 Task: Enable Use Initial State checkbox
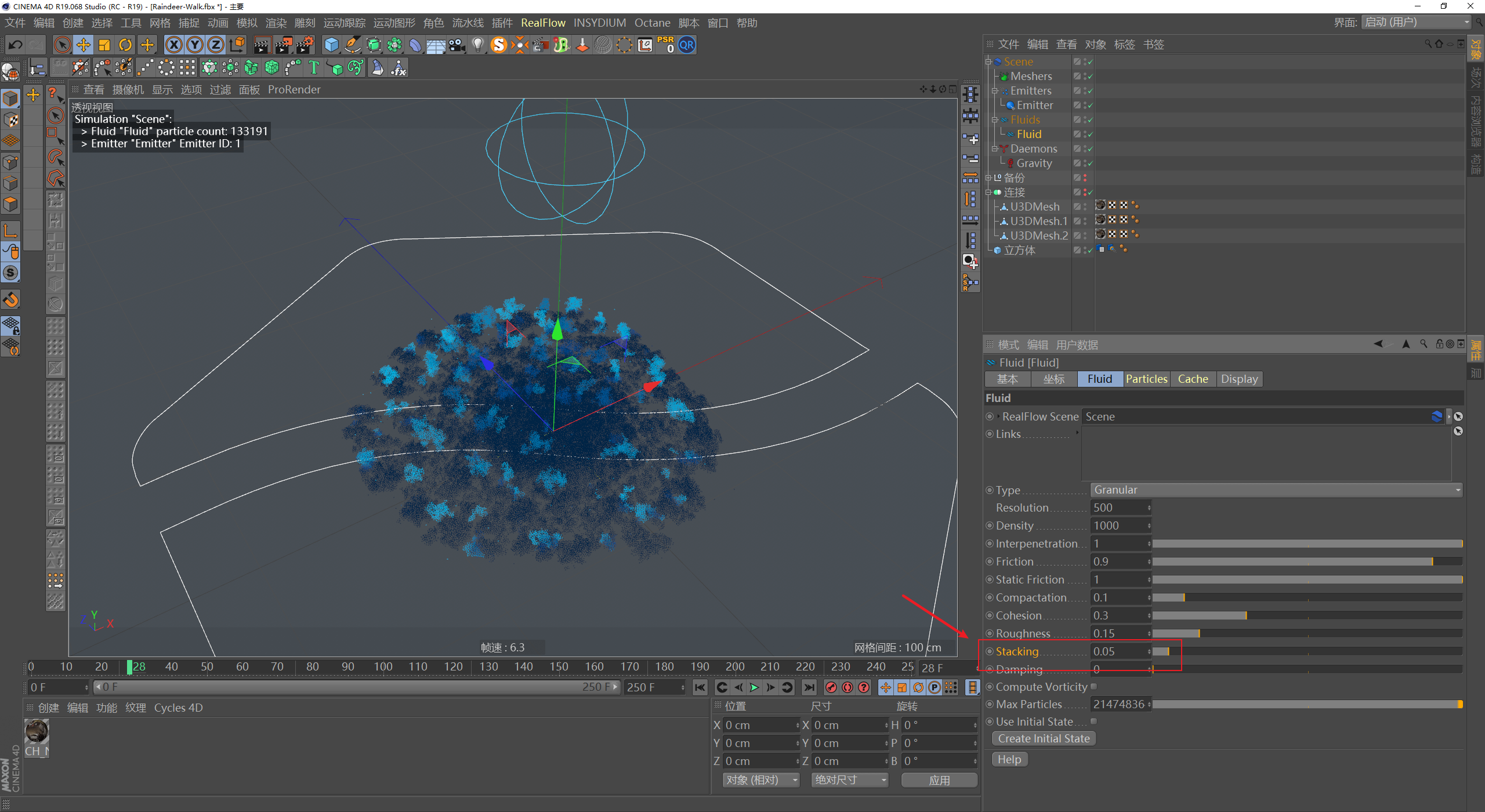pos(1093,722)
